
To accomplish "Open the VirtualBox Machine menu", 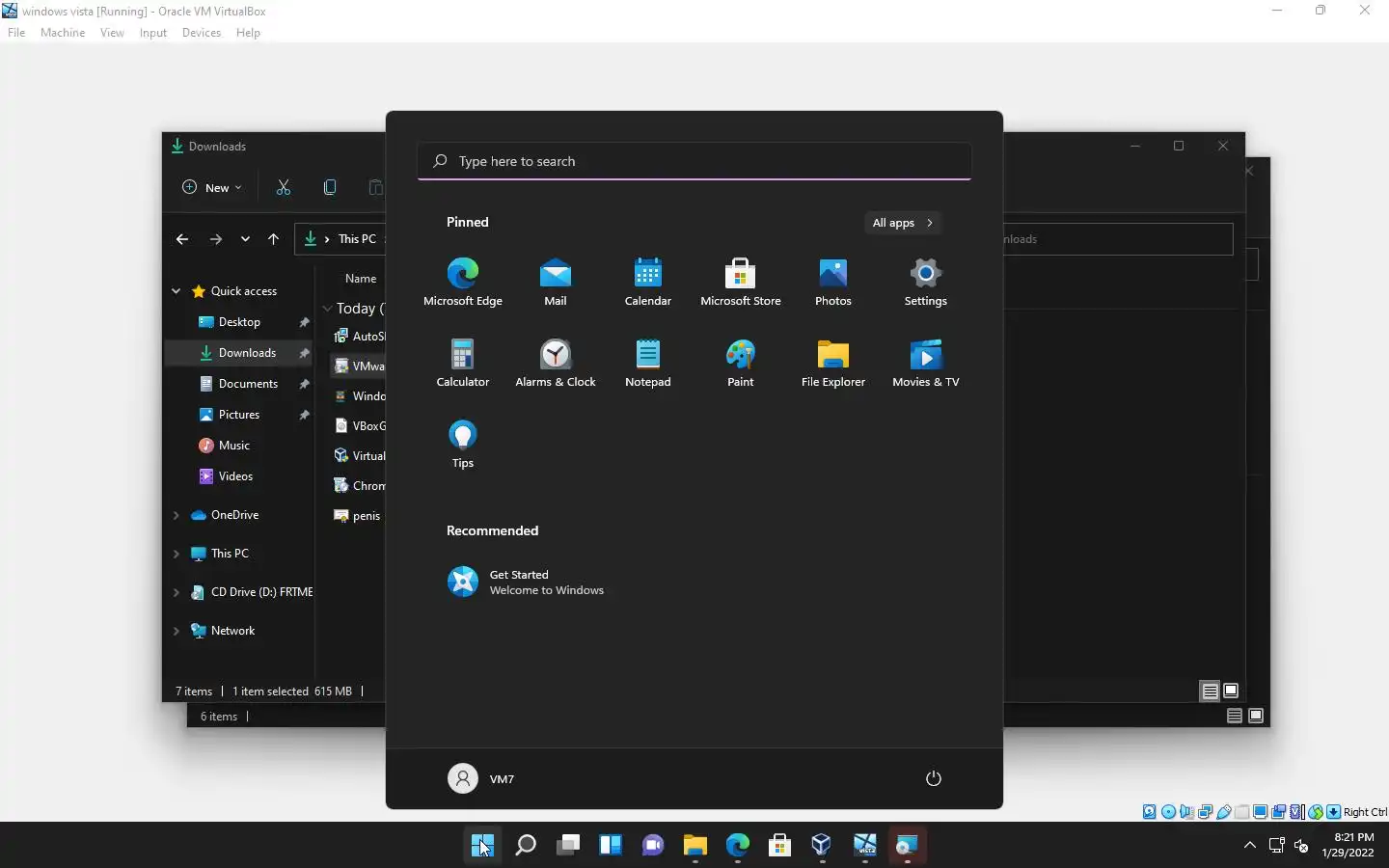I will point(63,33).
